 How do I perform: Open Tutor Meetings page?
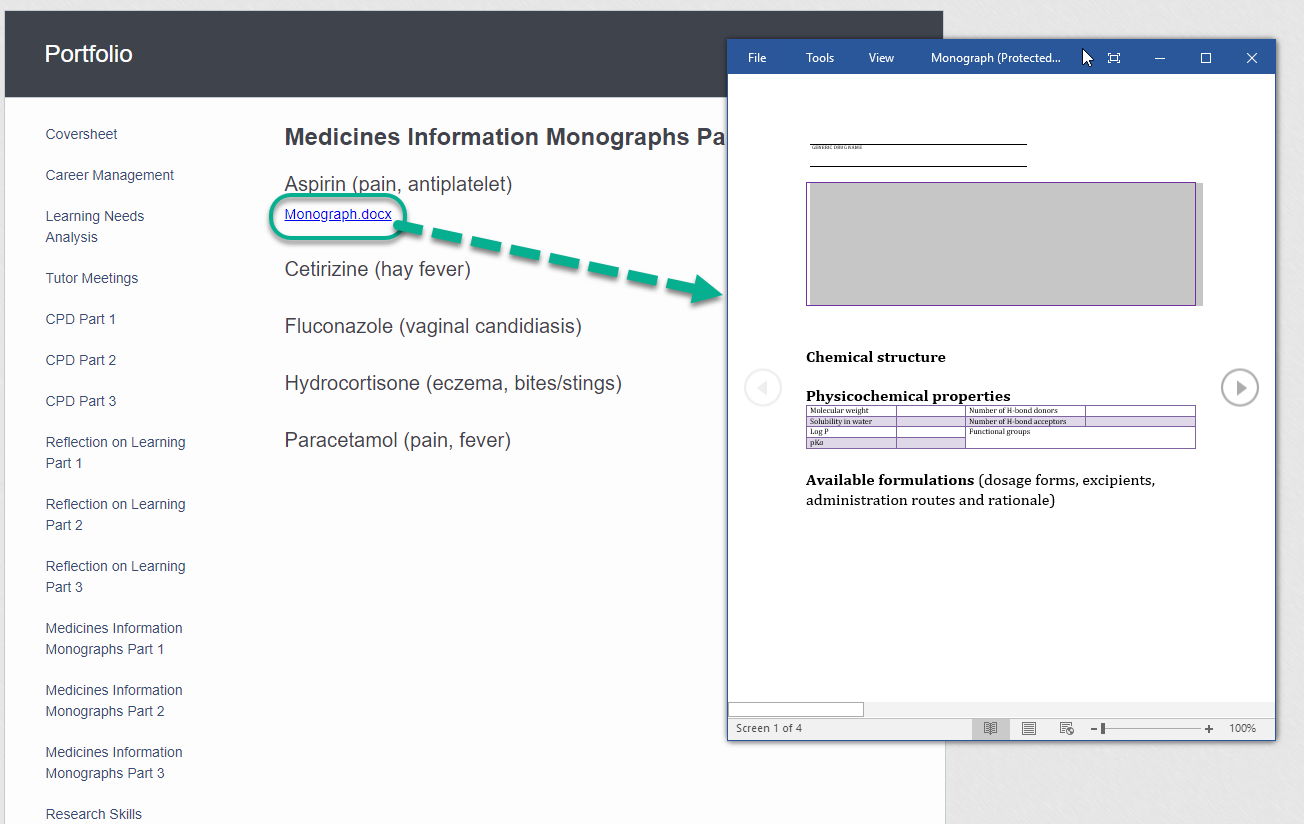pyautogui.click(x=92, y=278)
